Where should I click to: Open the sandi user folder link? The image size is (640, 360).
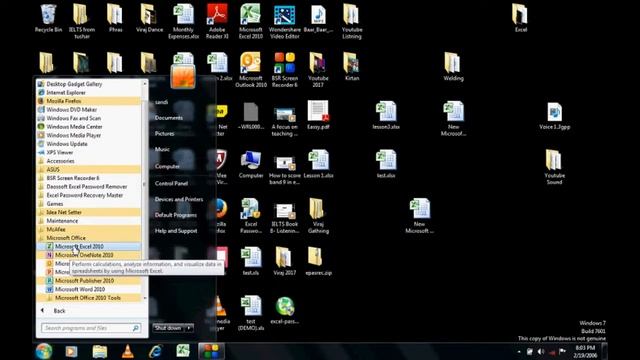(x=162, y=102)
